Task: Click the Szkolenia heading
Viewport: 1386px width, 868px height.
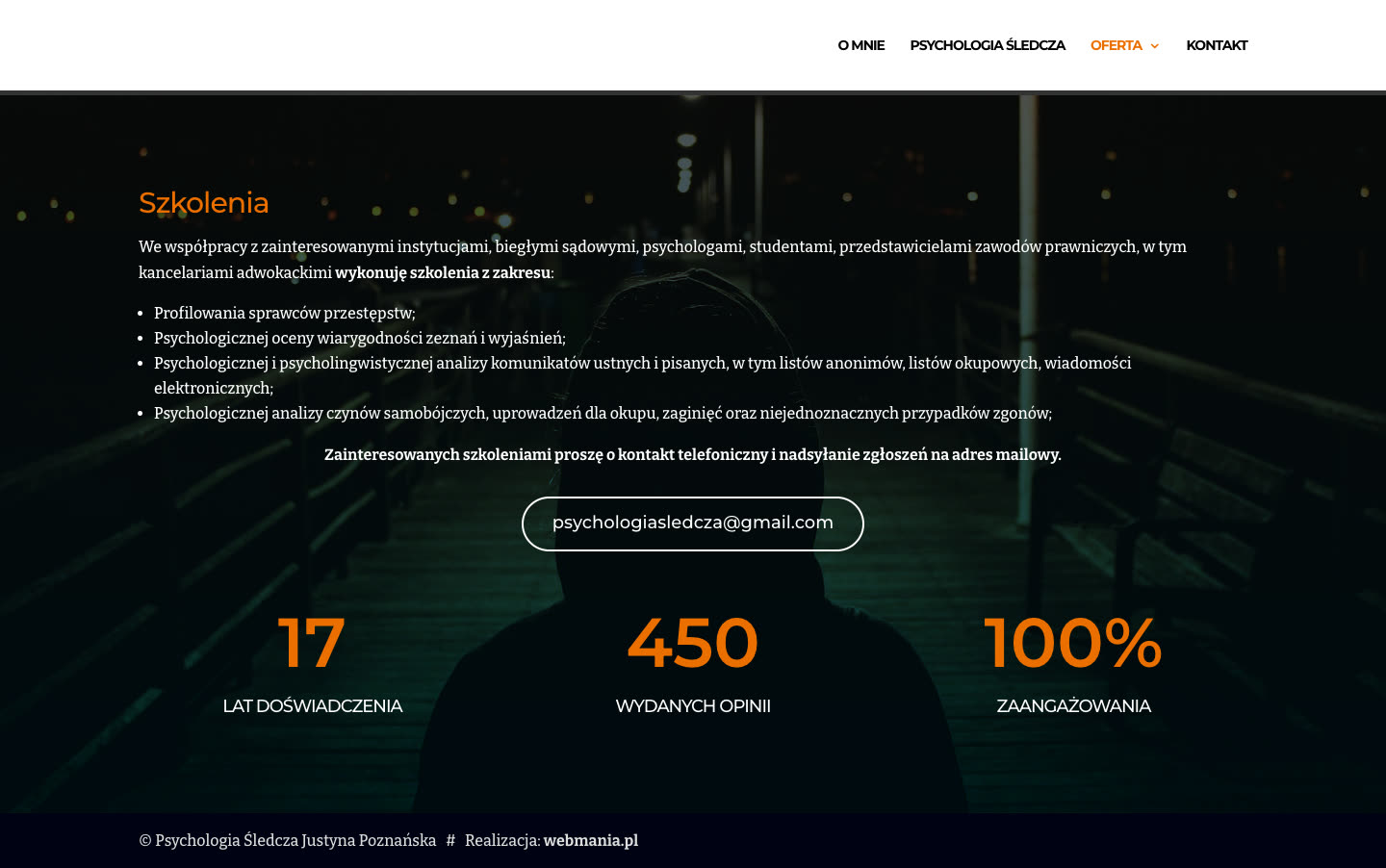Action: [x=204, y=202]
